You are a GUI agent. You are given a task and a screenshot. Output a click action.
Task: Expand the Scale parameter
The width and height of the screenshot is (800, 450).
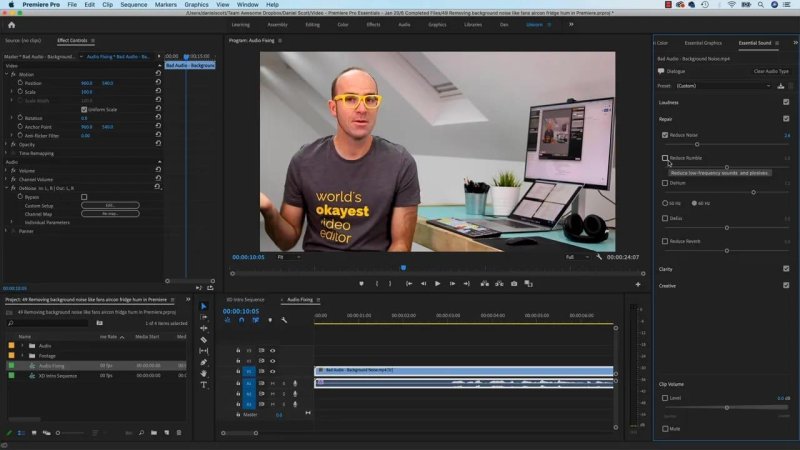[x=12, y=91]
